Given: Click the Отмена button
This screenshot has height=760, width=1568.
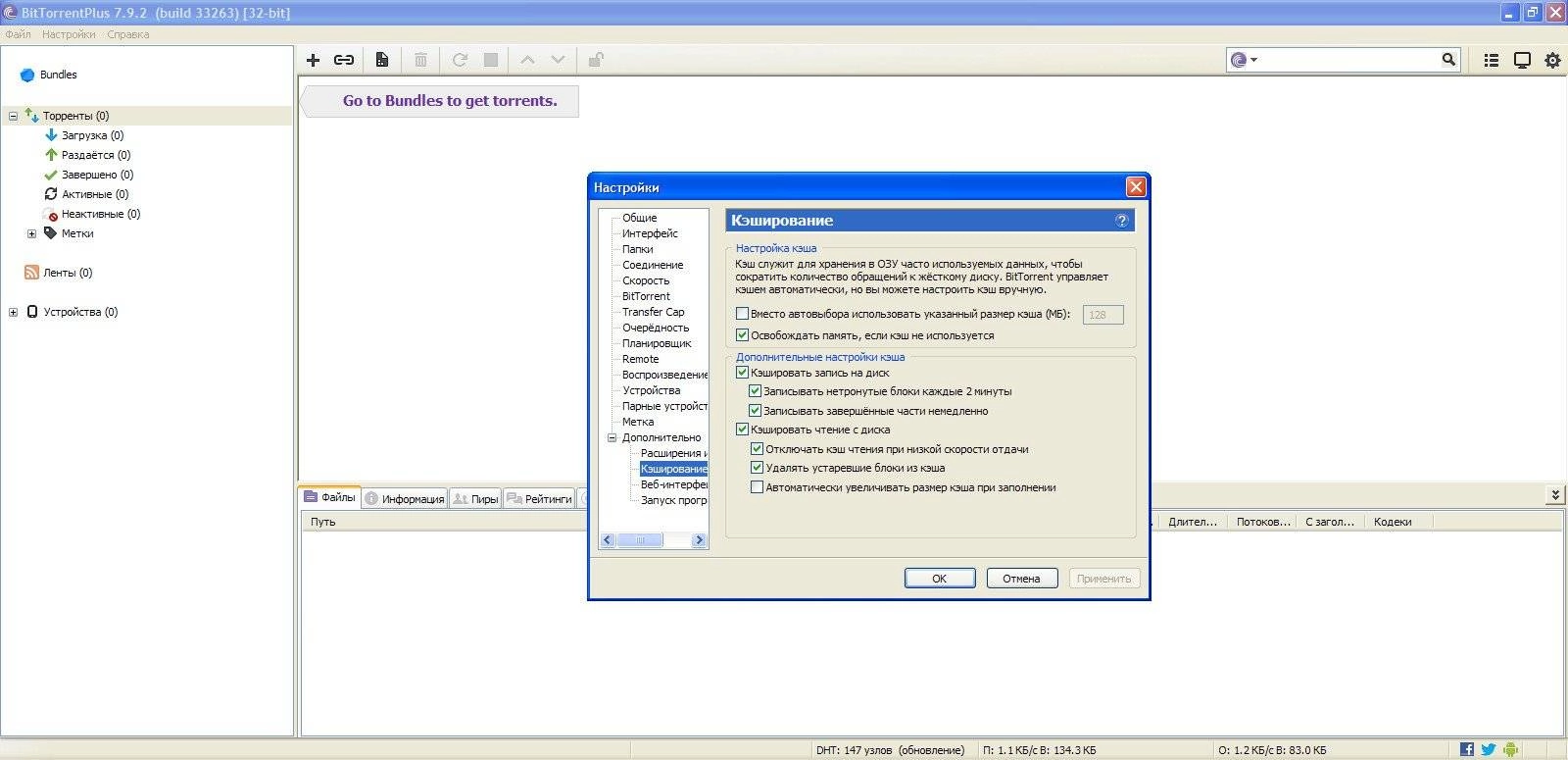Looking at the screenshot, I should click(x=1022, y=579).
